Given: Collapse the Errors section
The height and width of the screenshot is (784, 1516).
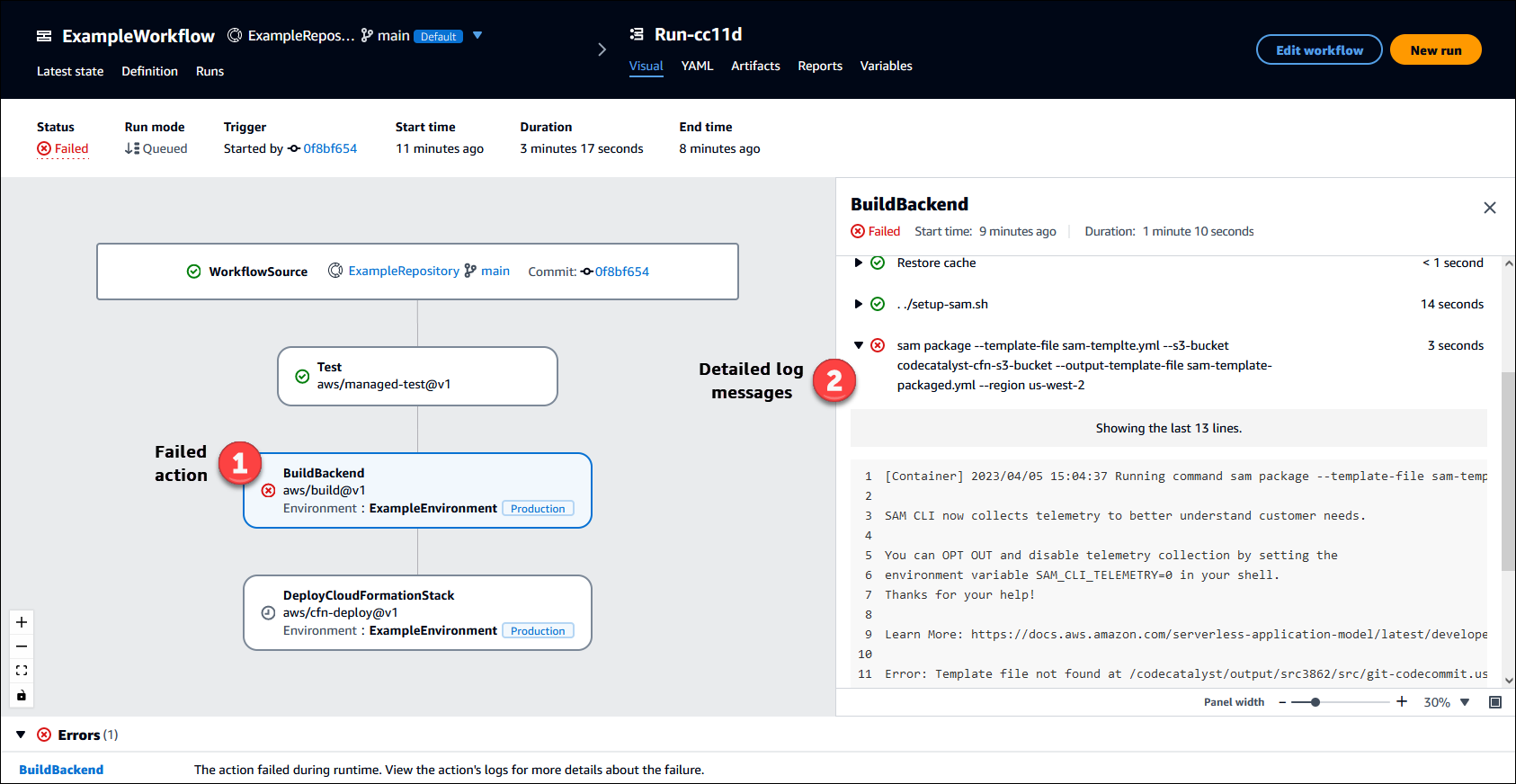Looking at the screenshot, I should [x=21, y=735].
